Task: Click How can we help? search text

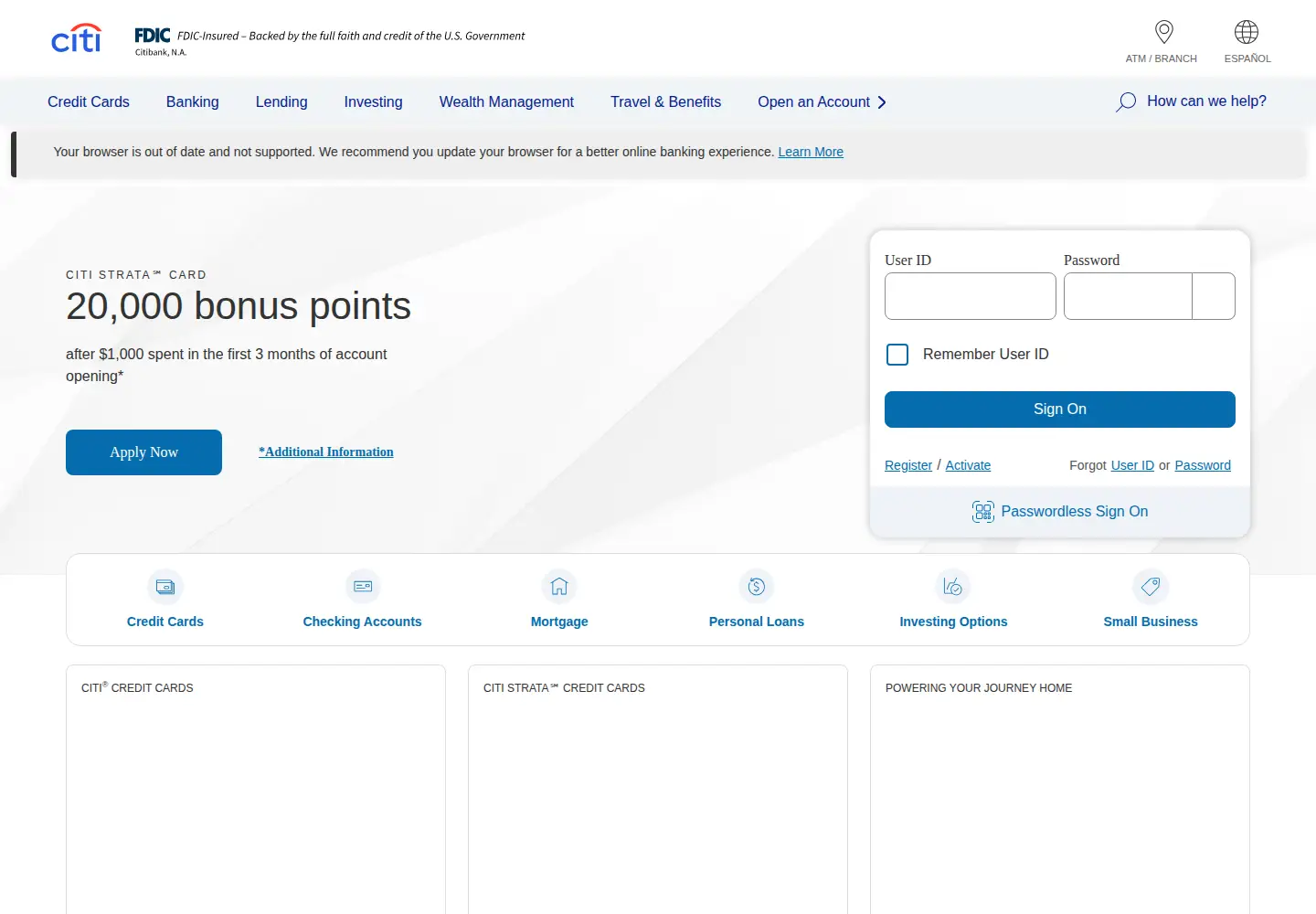Action: [x=1206, y=101]
